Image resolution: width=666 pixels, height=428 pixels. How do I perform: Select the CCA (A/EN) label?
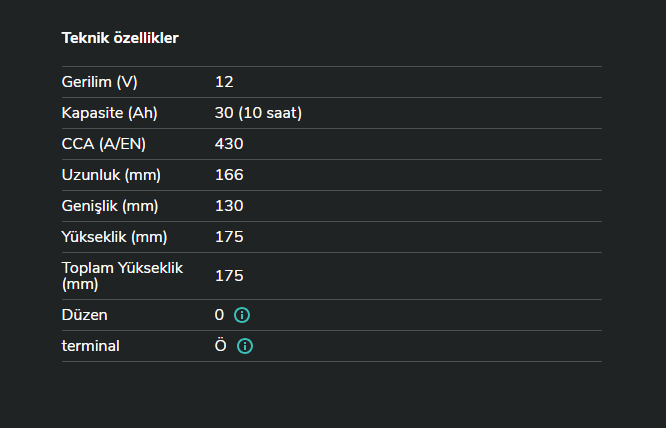pos(104,144)
